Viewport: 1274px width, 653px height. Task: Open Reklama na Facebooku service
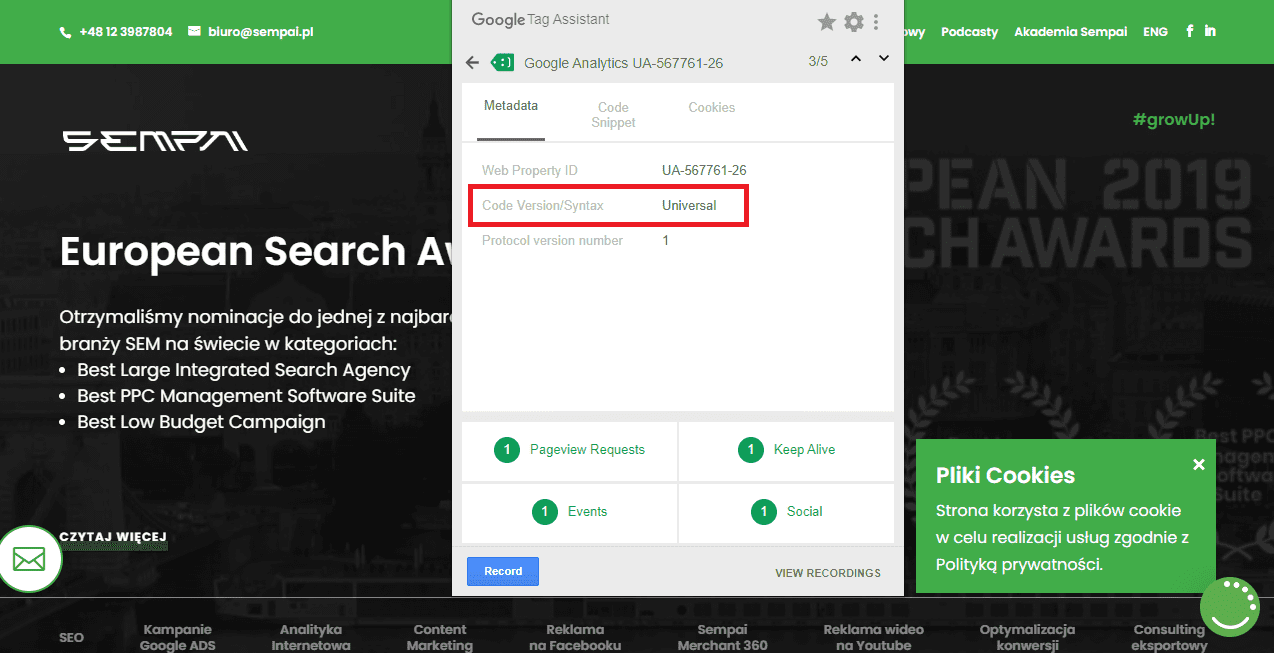[575, 637]
